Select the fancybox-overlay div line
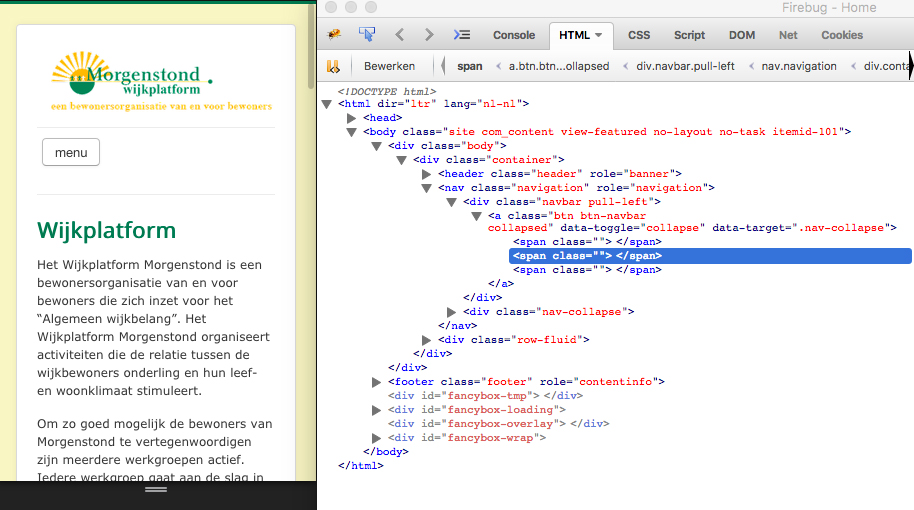Image resolution: width=914 pixels, height=510 pixels. [x=498, y=424]
